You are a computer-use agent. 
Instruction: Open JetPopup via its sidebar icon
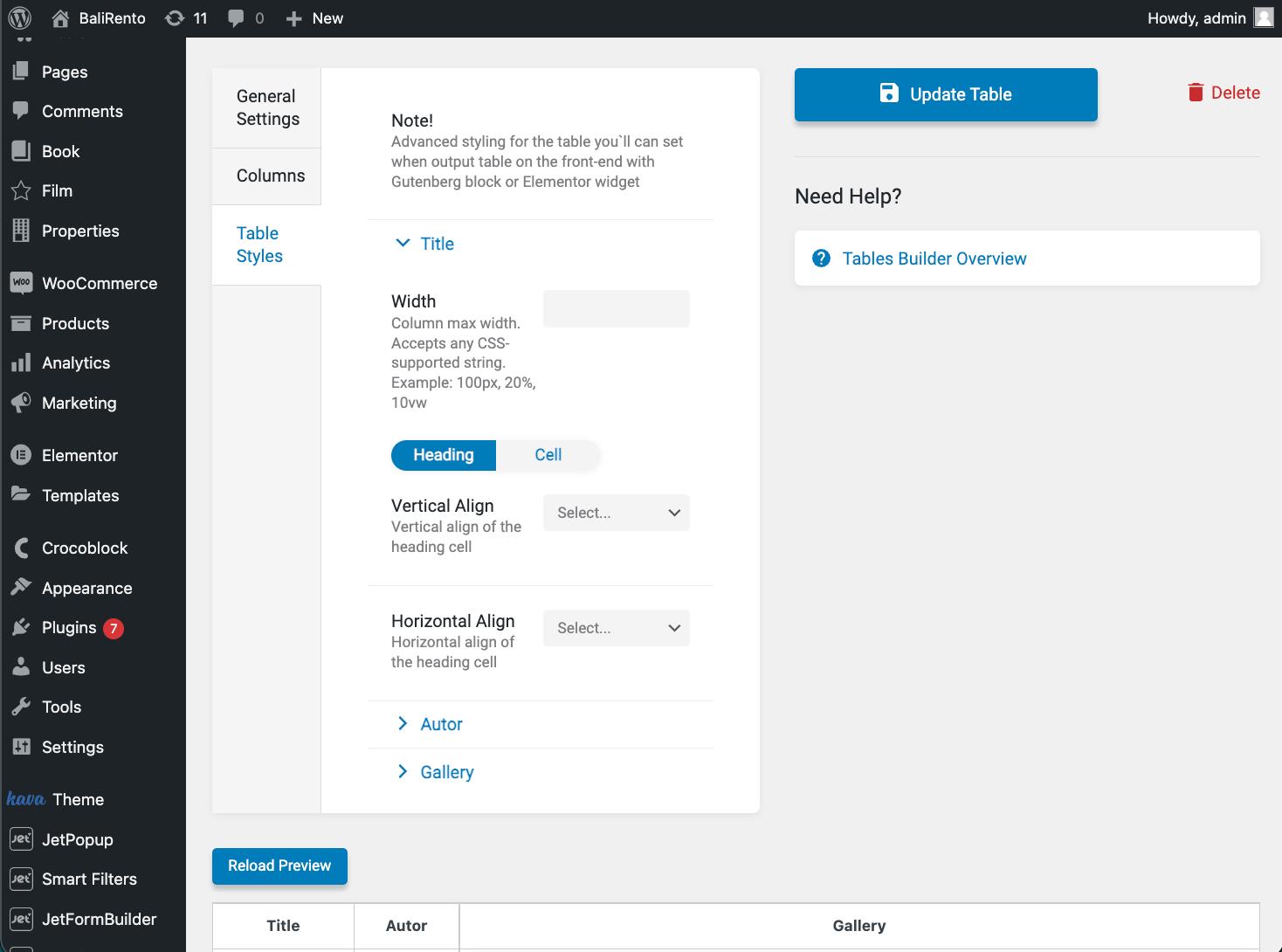77,839
